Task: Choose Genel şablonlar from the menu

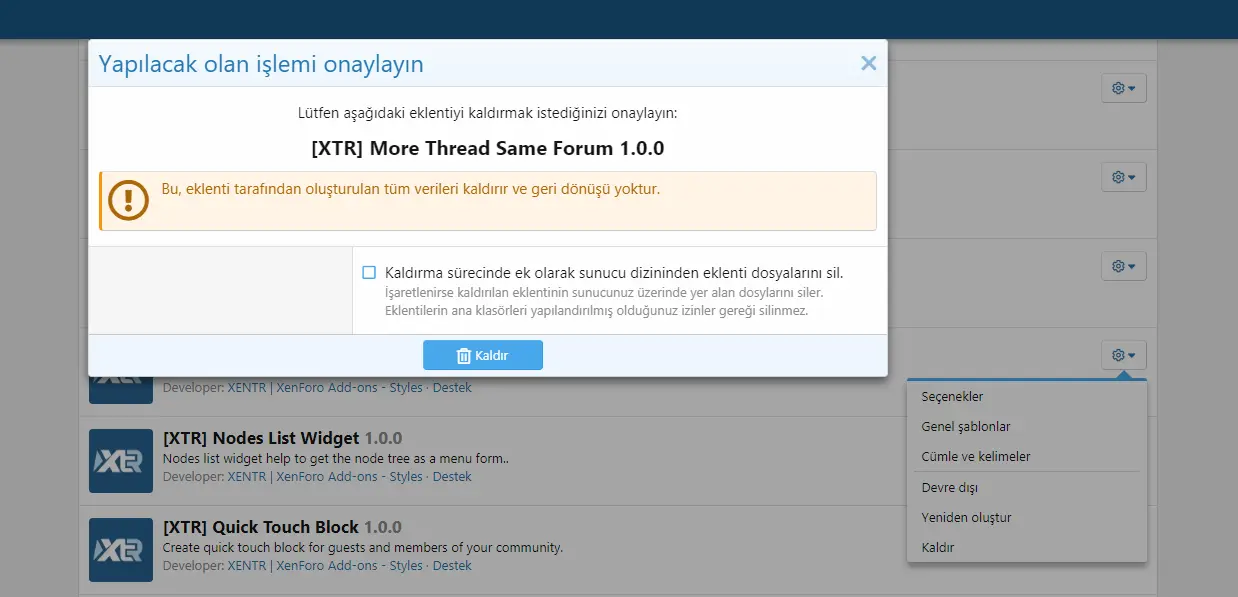Action: (1027, 426)
